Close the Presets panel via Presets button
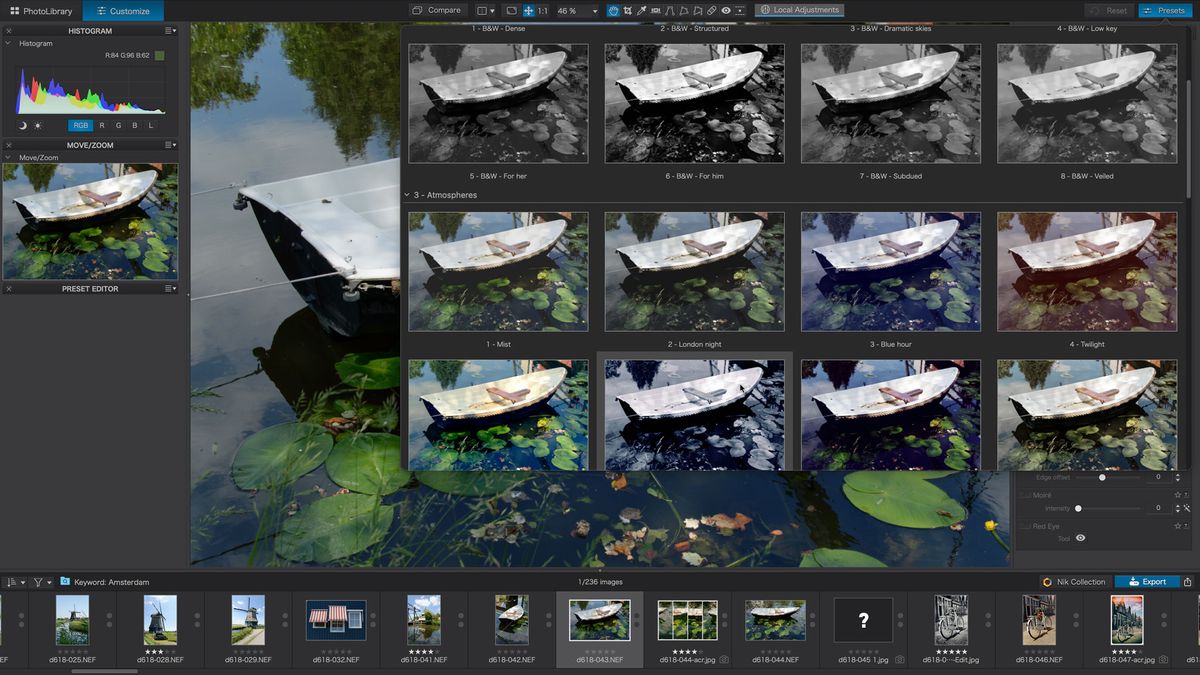Image resolution: width=1200 pixels, height=675 pixels. tap(1164, 10)
